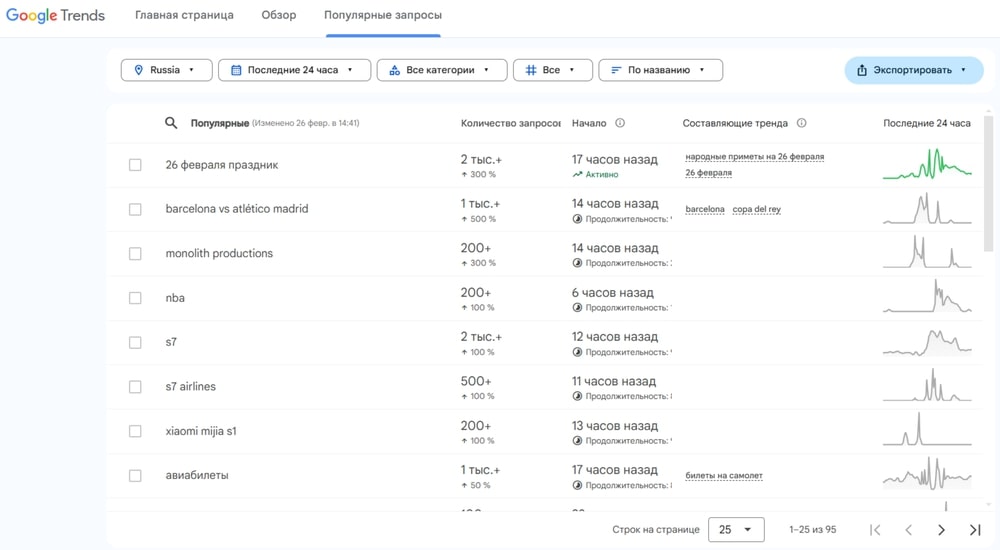1000x550 pixels.
Task: Click the 1–25 из 95 pagination text
Action: [812, 530]
